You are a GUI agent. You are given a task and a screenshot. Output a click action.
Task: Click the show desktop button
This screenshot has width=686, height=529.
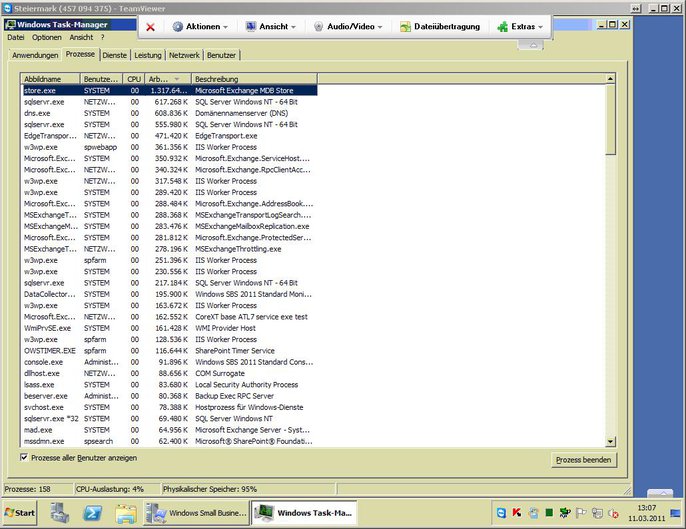[x=676, y=513]
